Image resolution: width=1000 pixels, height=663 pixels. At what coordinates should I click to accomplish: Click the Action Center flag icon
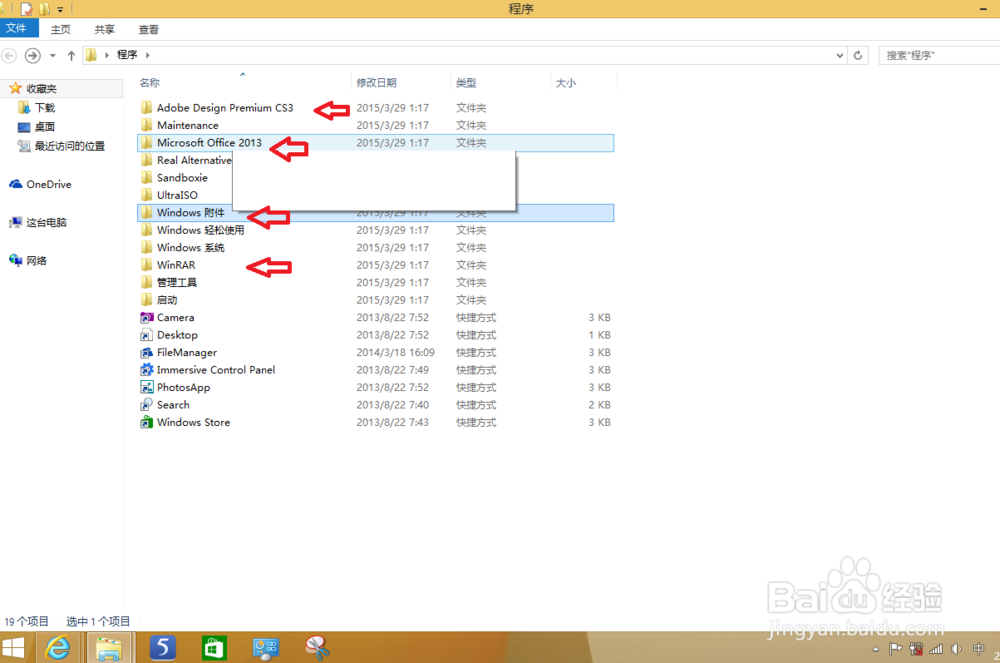tap(895, 649)
